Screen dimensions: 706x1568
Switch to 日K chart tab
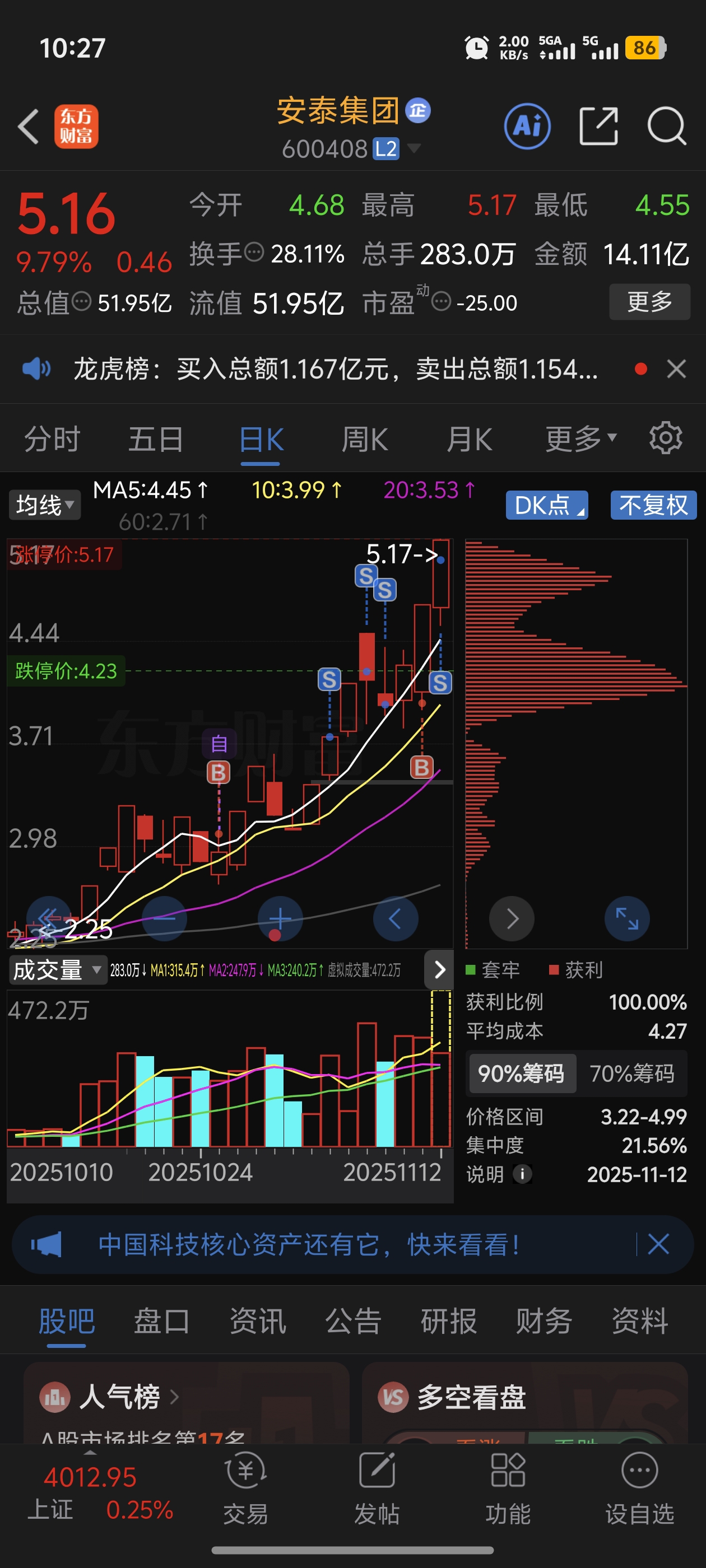261,440
